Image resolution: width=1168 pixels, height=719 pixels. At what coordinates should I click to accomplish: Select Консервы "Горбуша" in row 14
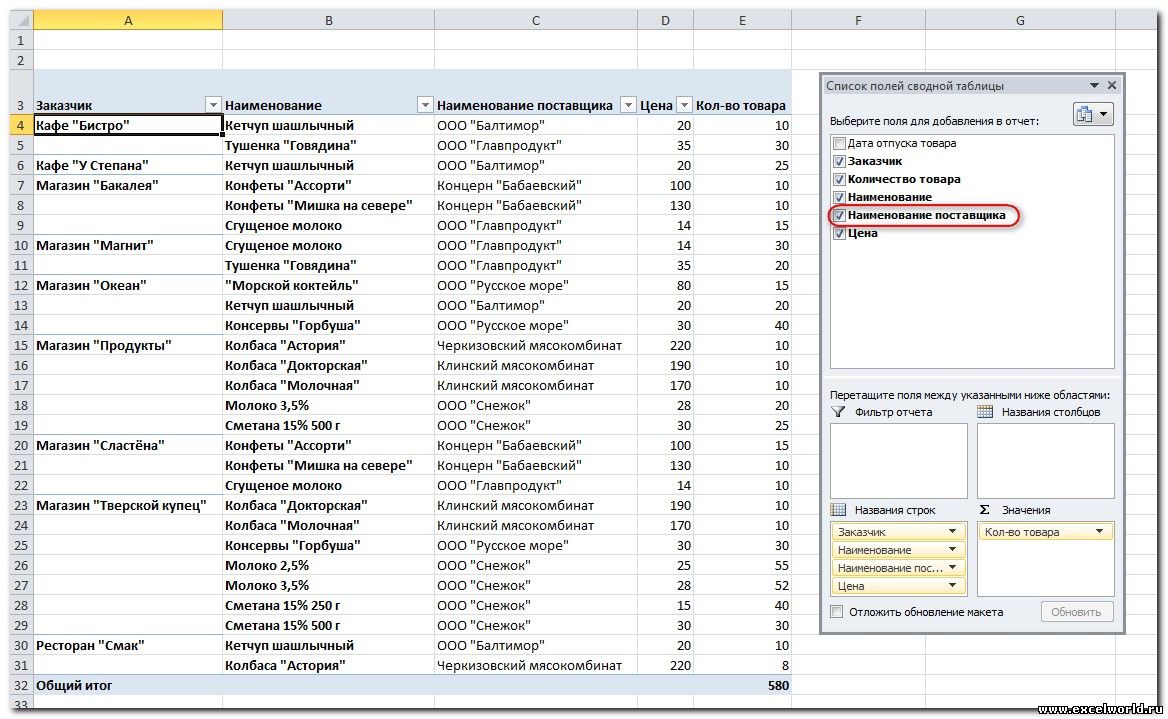point(328,326)
